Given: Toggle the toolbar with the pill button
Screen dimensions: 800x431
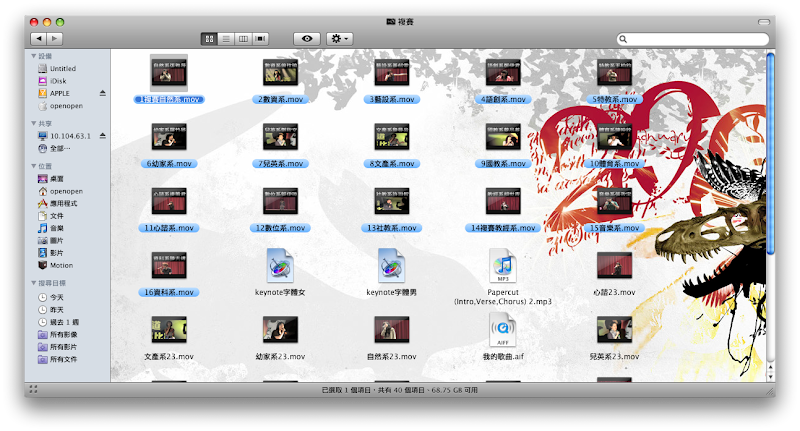Looking at the screenshot, I should [764, 22].
